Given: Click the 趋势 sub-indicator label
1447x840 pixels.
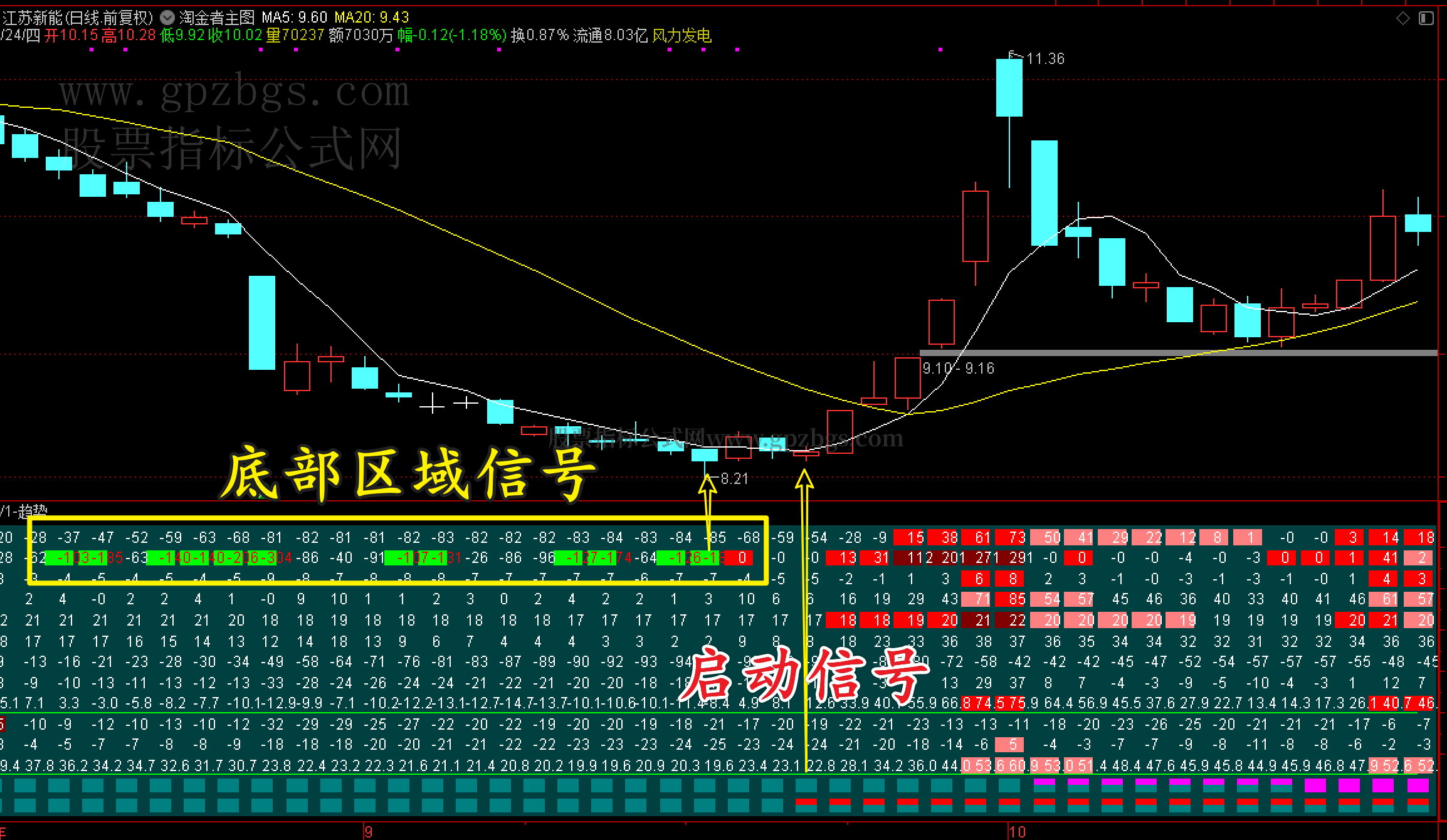Looking at the screenshot, I should [x=33, y=511].
